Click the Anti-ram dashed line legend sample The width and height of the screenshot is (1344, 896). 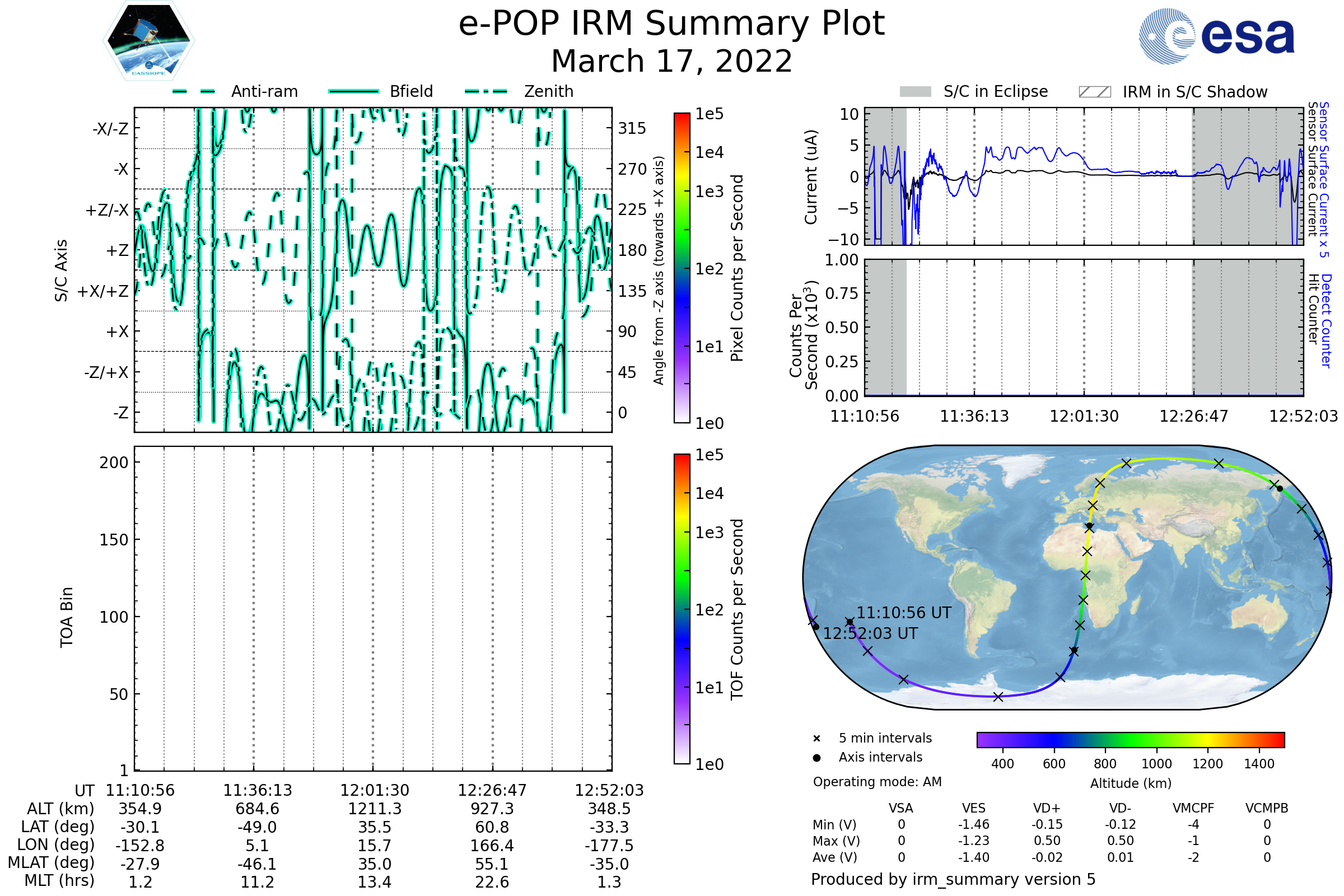point(194,91)
